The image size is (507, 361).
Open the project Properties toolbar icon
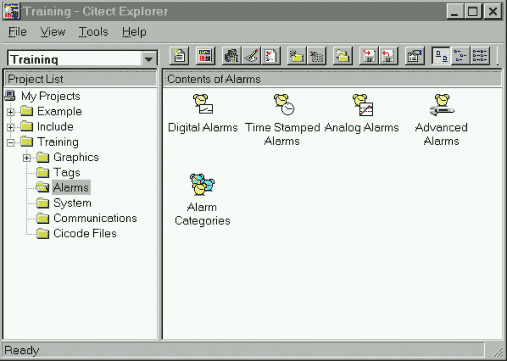pyautogui.click(x=414, y=55)
